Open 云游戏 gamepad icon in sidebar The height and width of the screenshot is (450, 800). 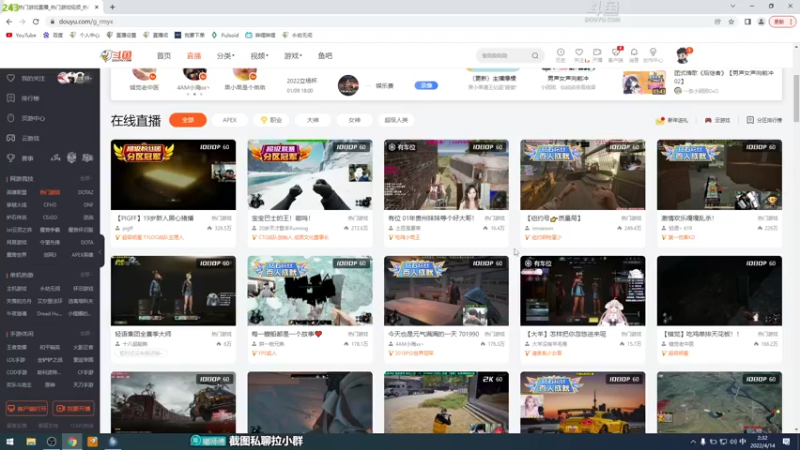[x=11, y=138]
